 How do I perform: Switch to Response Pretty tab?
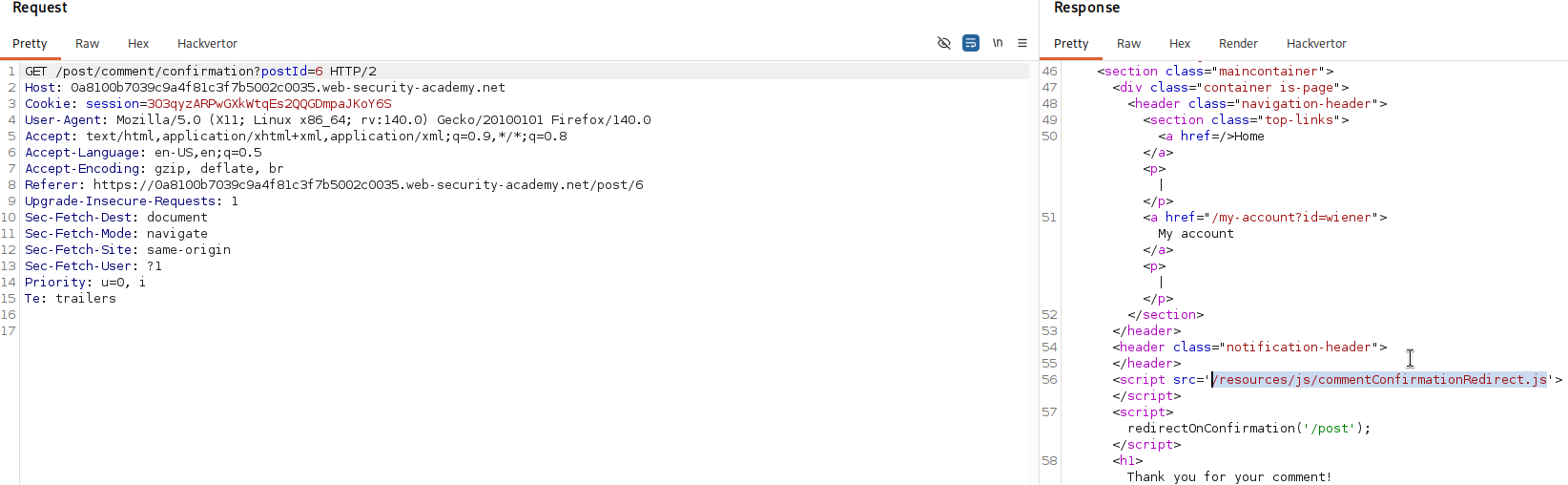click(1071, 43)
